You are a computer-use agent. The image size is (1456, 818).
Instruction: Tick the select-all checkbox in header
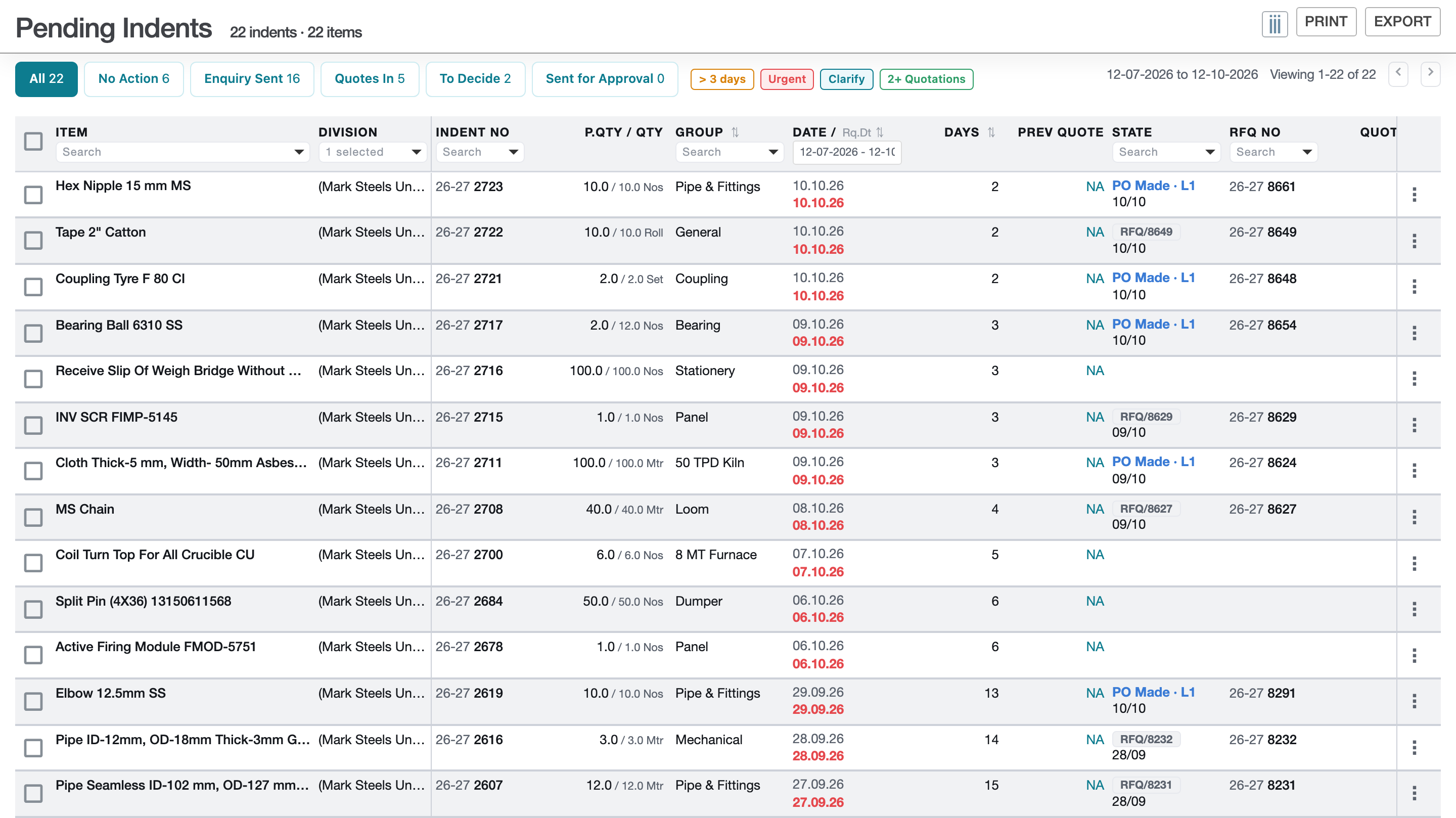click(33, 141)
